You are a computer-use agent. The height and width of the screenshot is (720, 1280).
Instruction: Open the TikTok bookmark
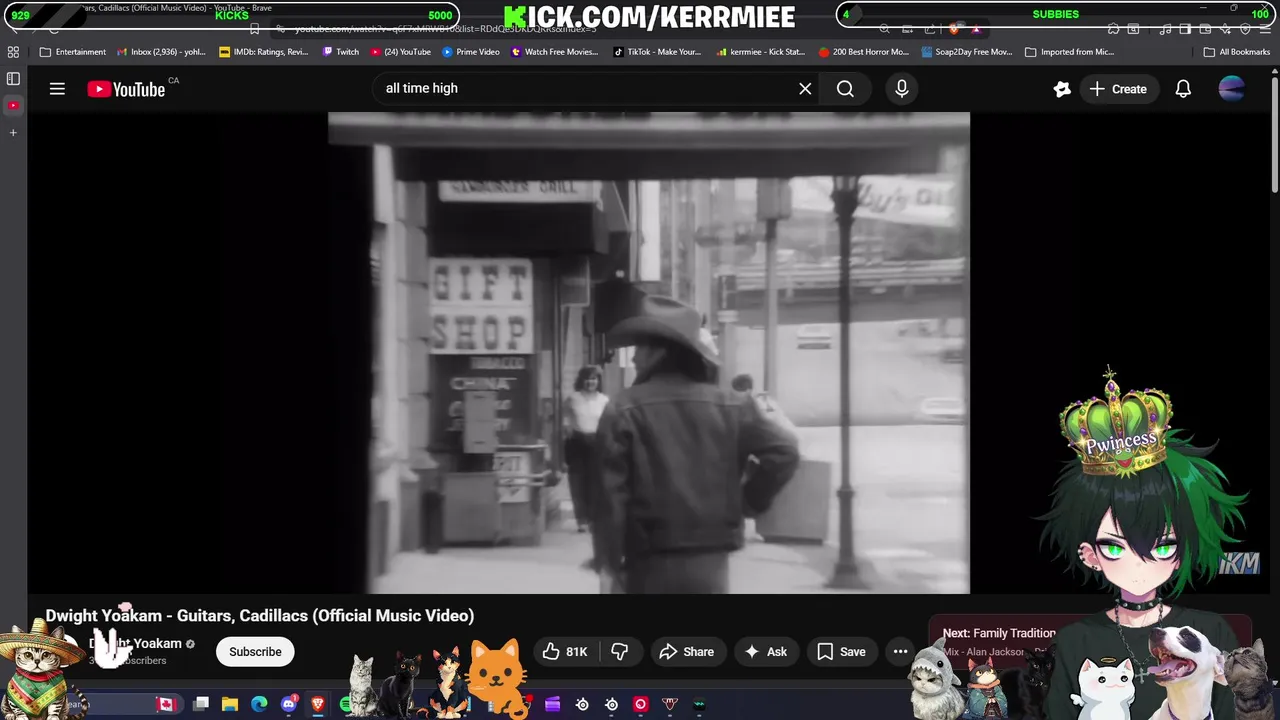[x=657, y=52]
